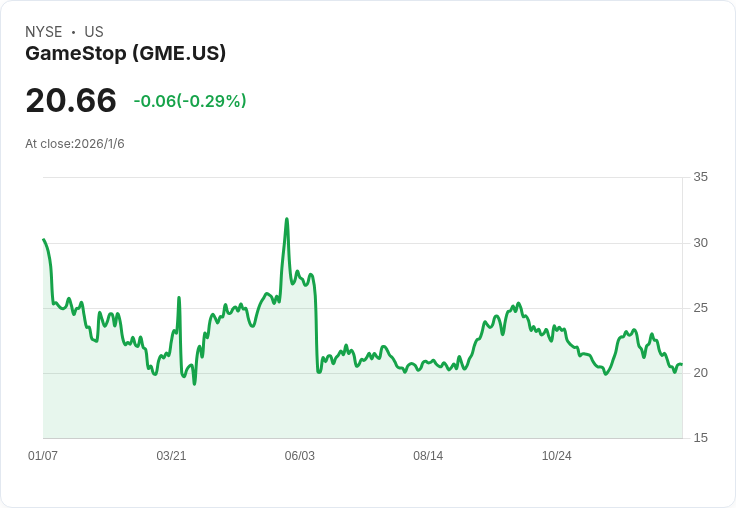Click the 20 y-axis label
736x508 pixels.
(x=701, y=373)
